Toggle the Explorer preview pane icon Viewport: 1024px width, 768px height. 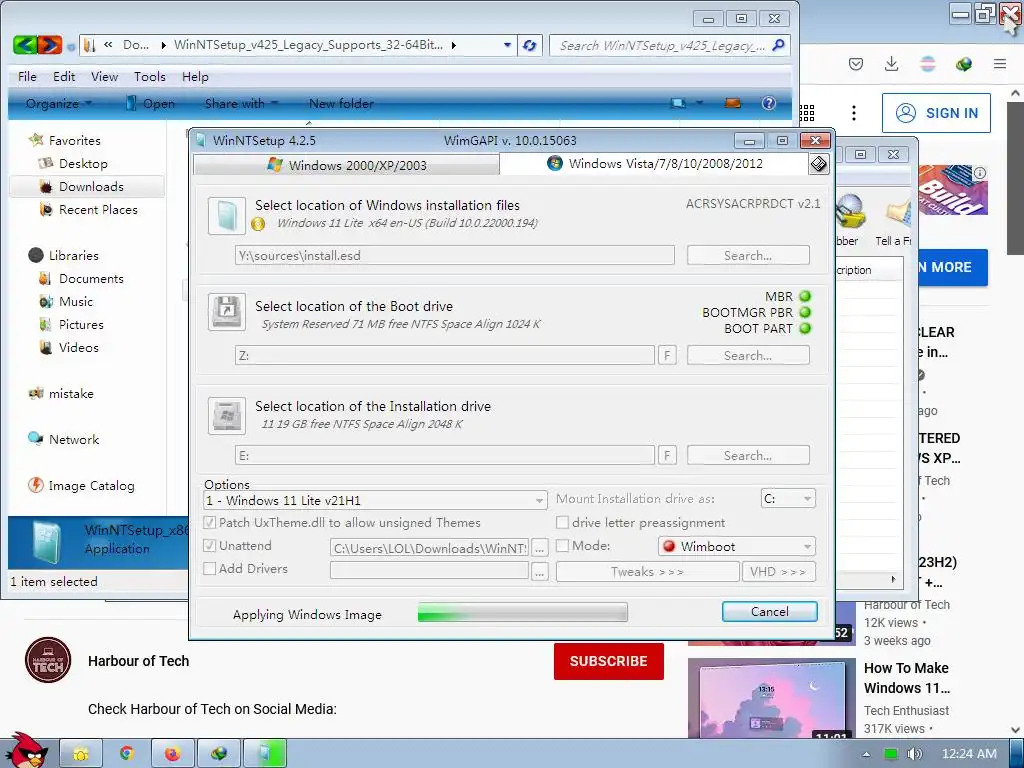[x=732, y=103]
